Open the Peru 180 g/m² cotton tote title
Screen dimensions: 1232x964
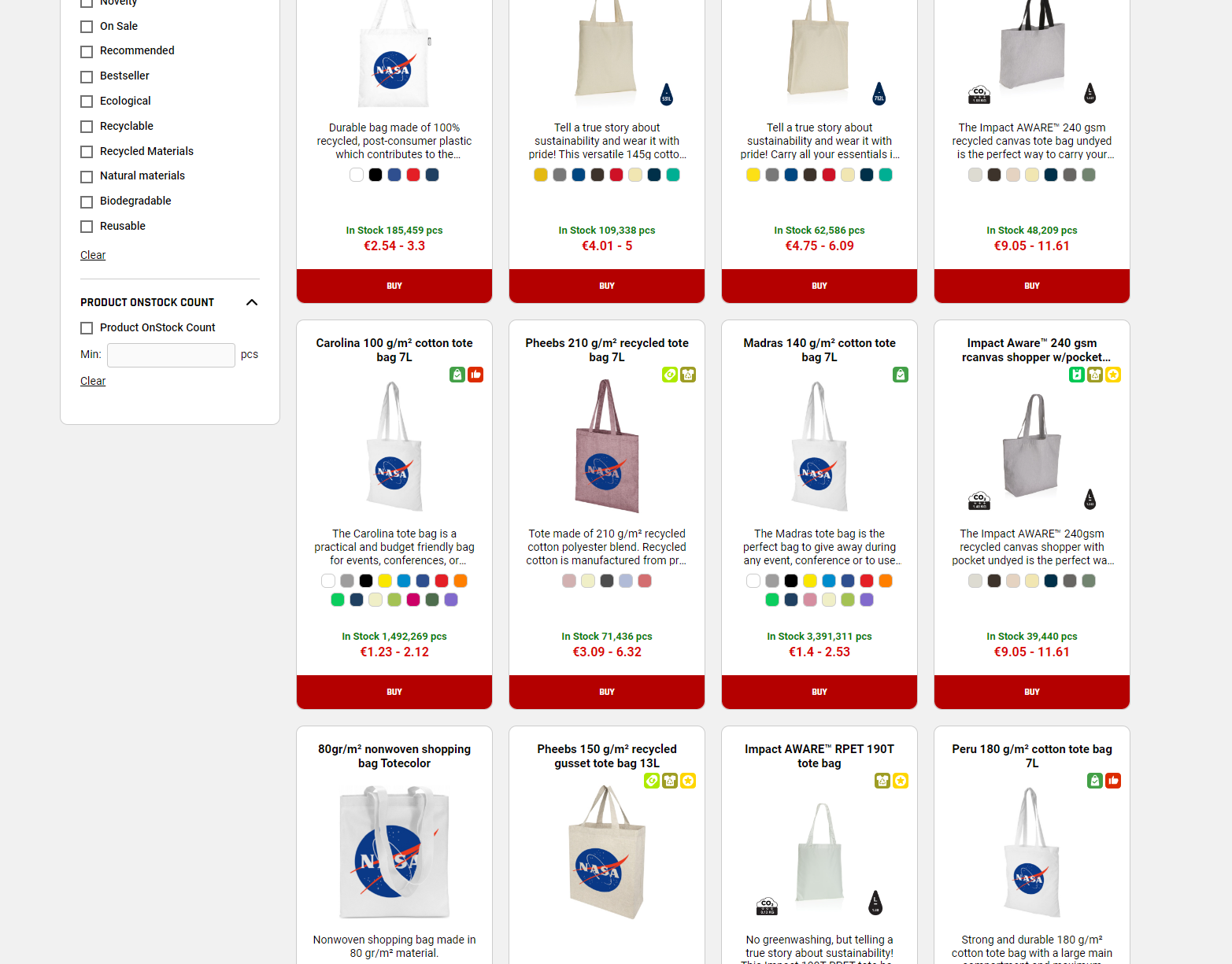pyautogui.click(x=1032, y=756)
